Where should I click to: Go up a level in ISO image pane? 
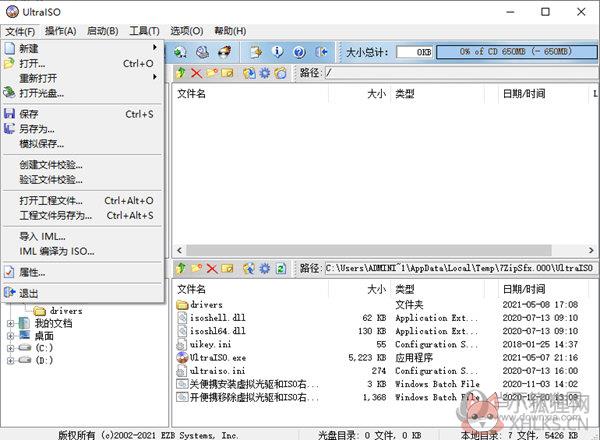181,73
